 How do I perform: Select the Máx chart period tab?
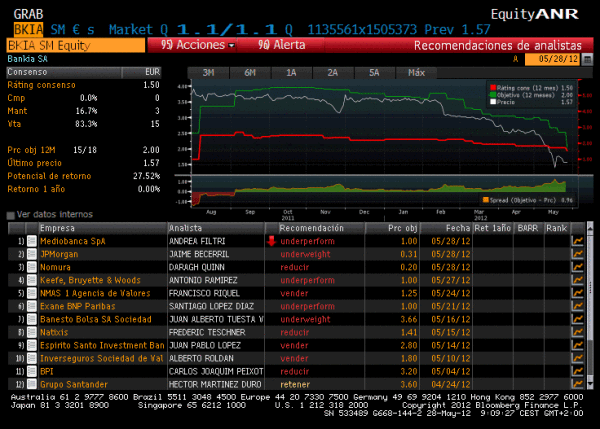[x=416, y=72]
